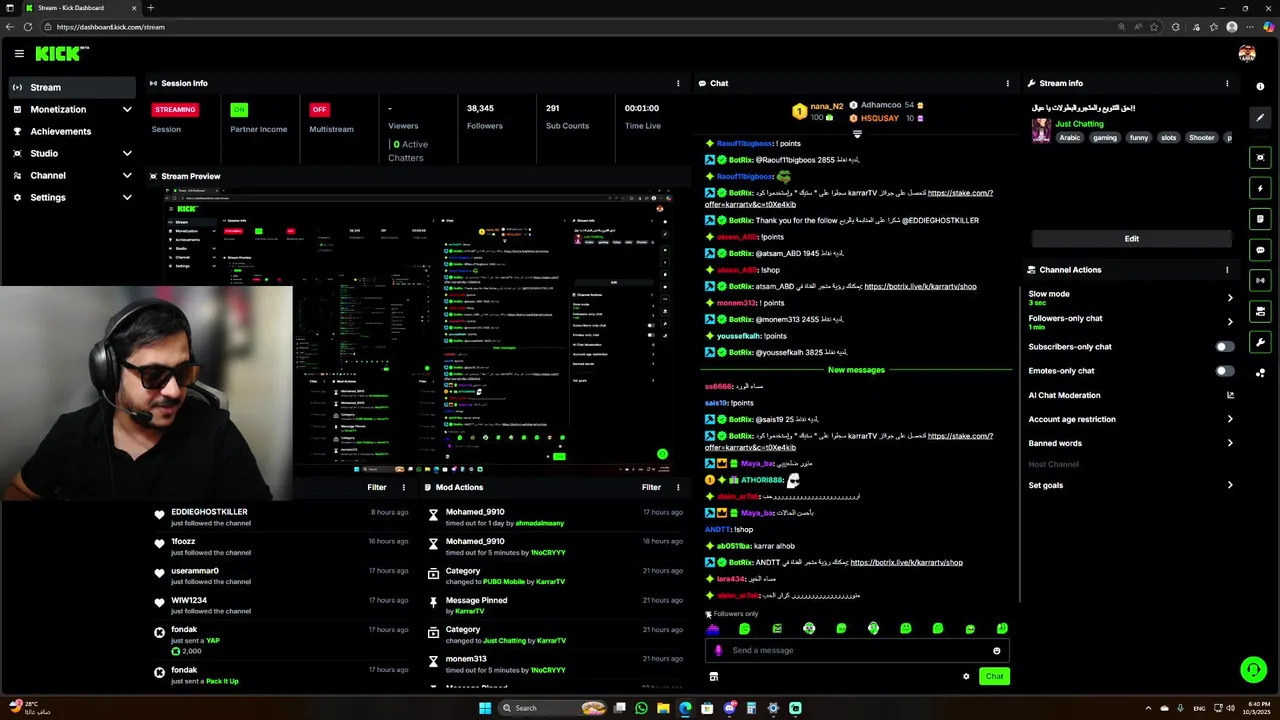Toggle Emotes-only chat switch
1280x720 pixels.
[1225, 371]
